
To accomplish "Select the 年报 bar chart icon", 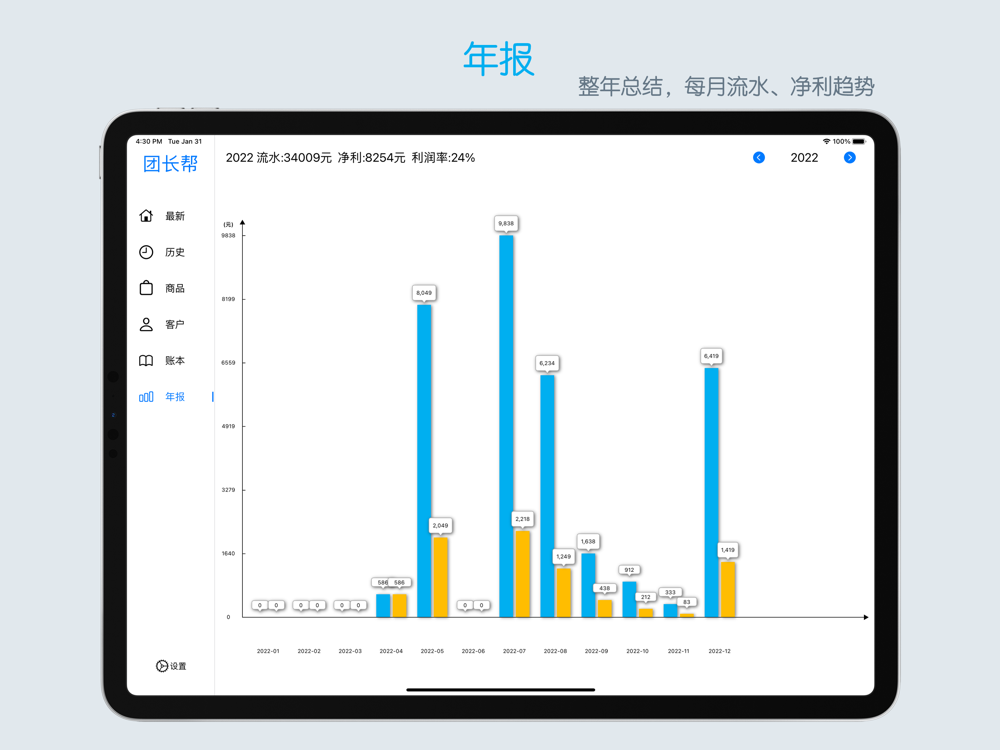I will click(146, 397).
